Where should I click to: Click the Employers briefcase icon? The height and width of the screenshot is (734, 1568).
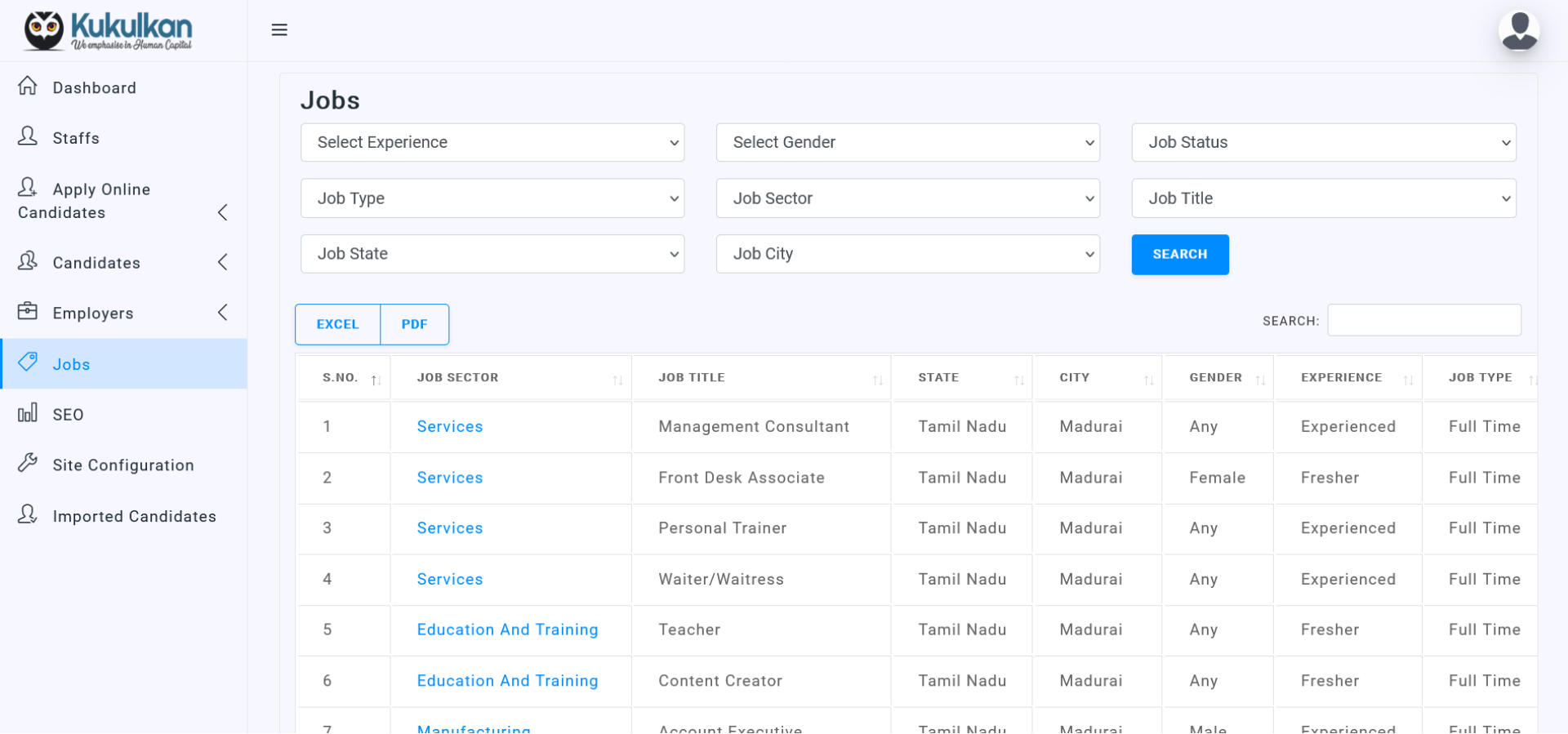(28, 312)
